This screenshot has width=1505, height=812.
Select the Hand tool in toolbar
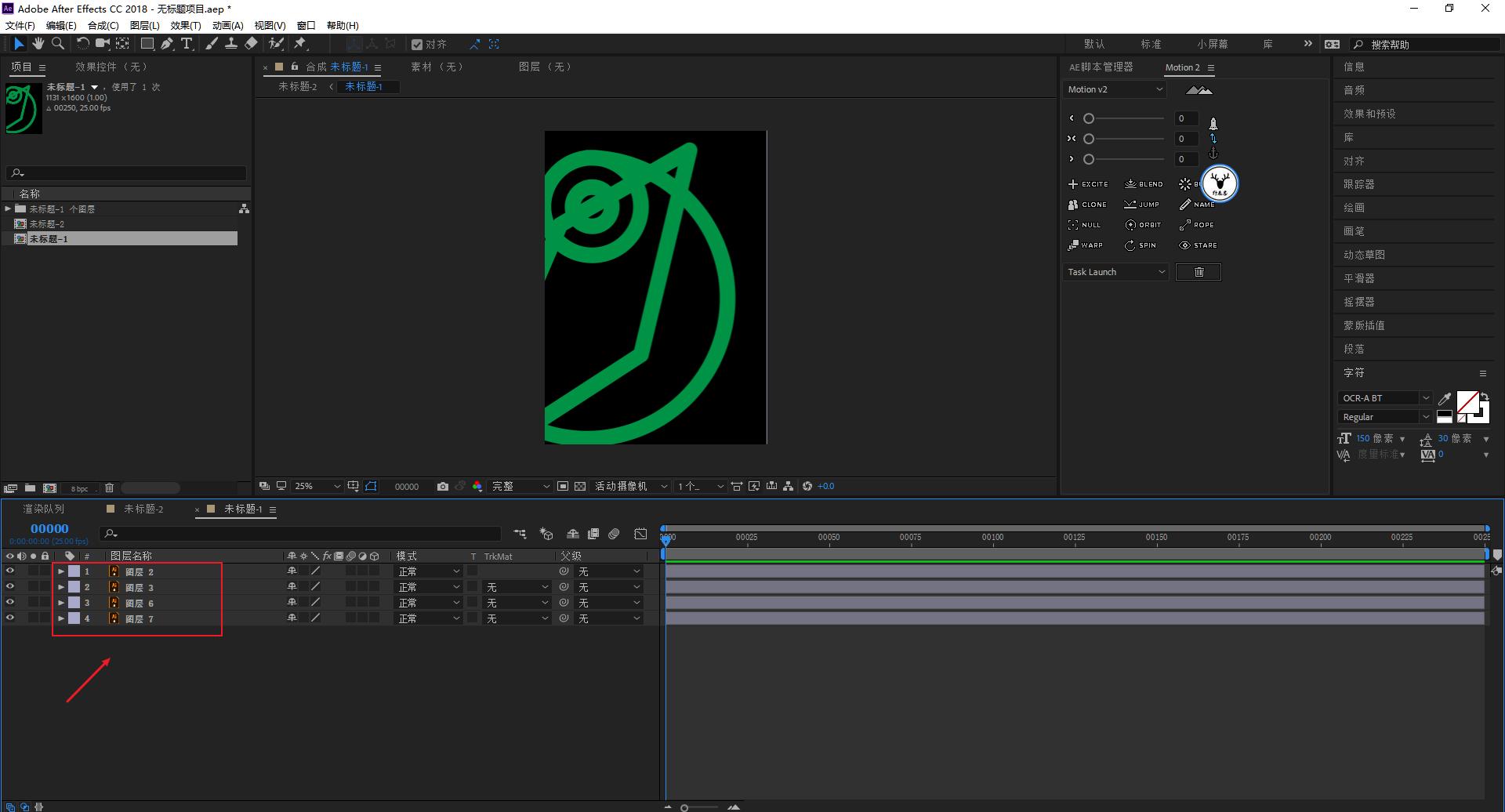[x=38, y=44]
